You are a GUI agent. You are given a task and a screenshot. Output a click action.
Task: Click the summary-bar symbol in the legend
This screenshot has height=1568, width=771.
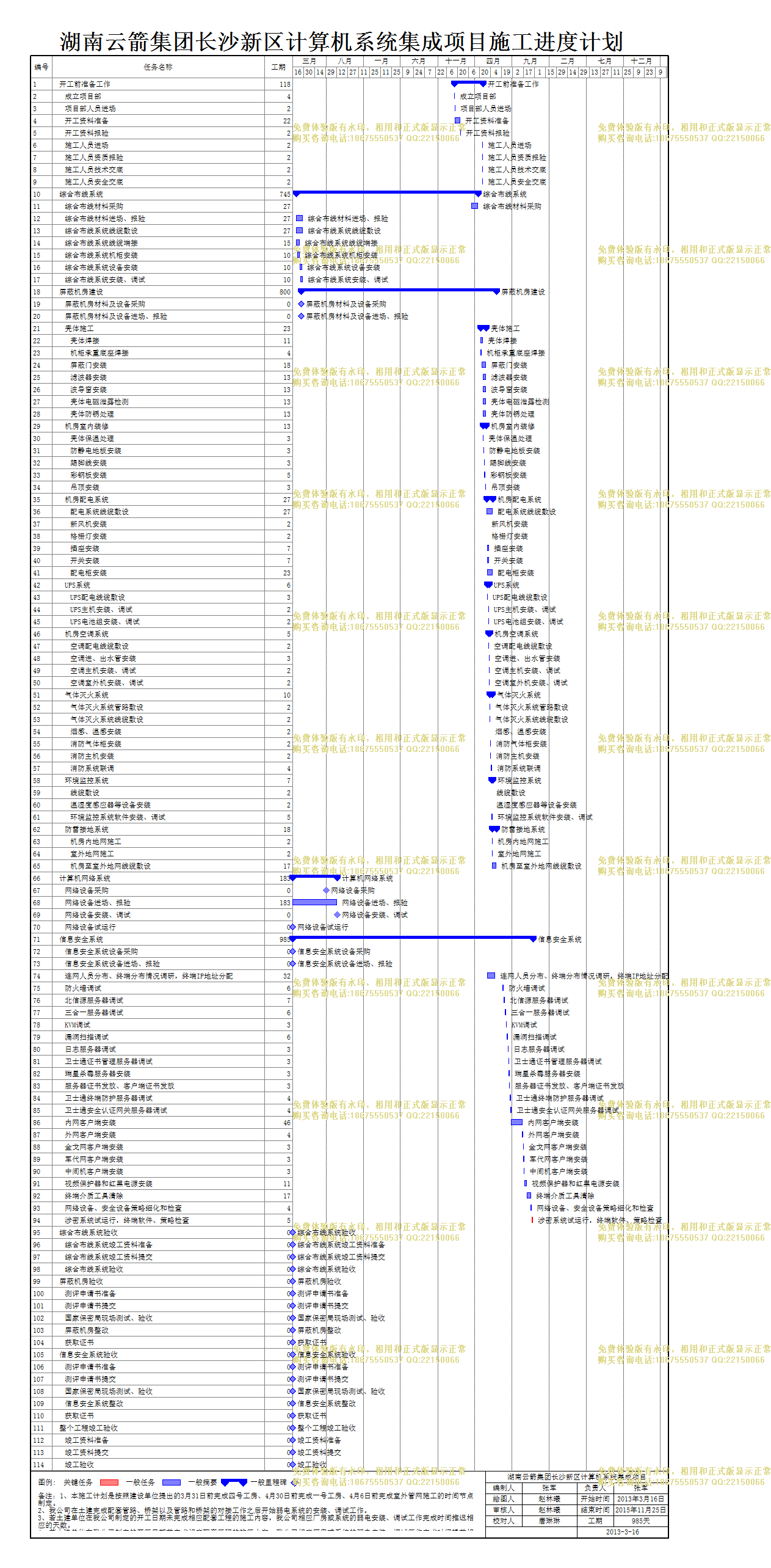234,1482
